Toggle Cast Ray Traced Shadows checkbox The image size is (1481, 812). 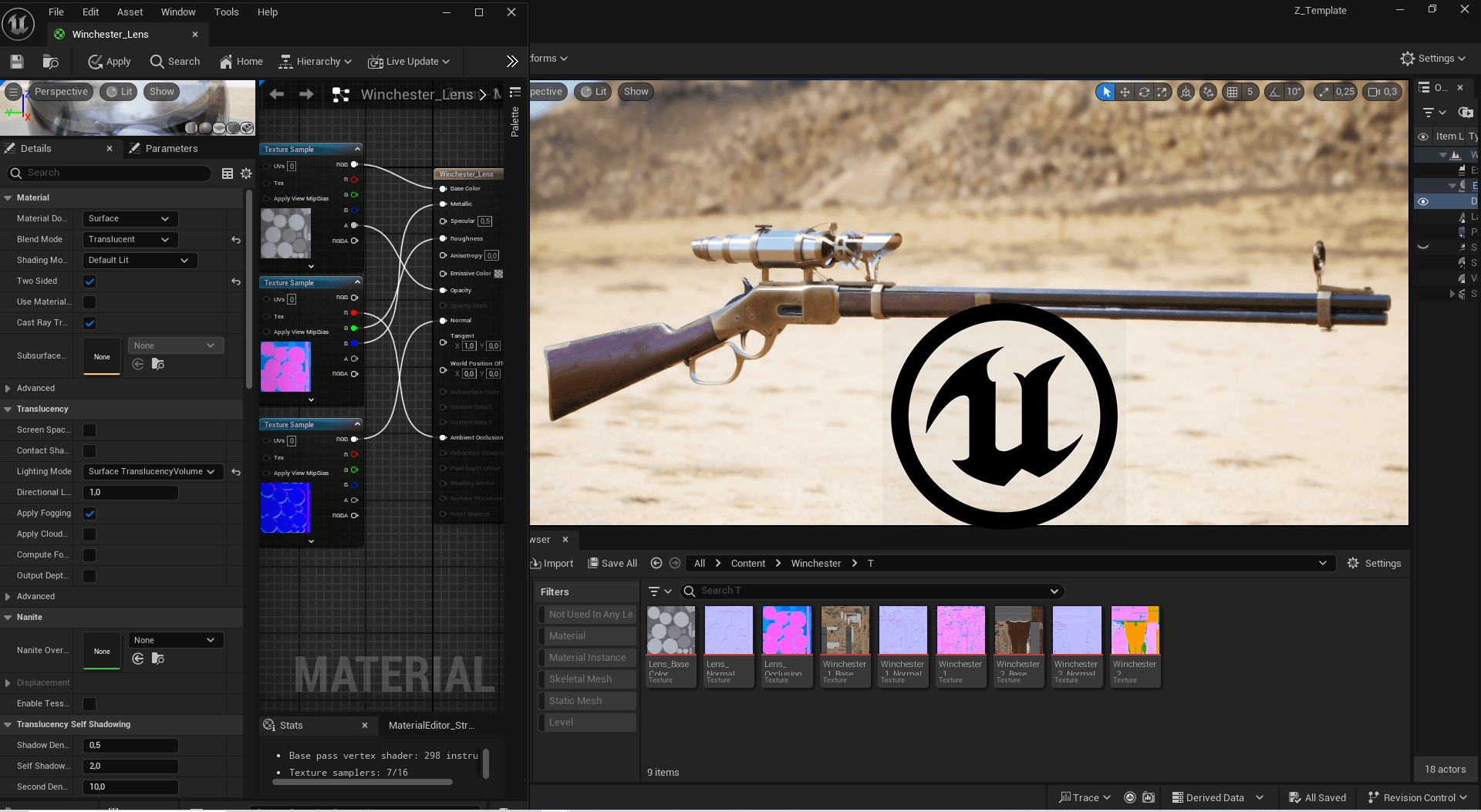point(89,323)
